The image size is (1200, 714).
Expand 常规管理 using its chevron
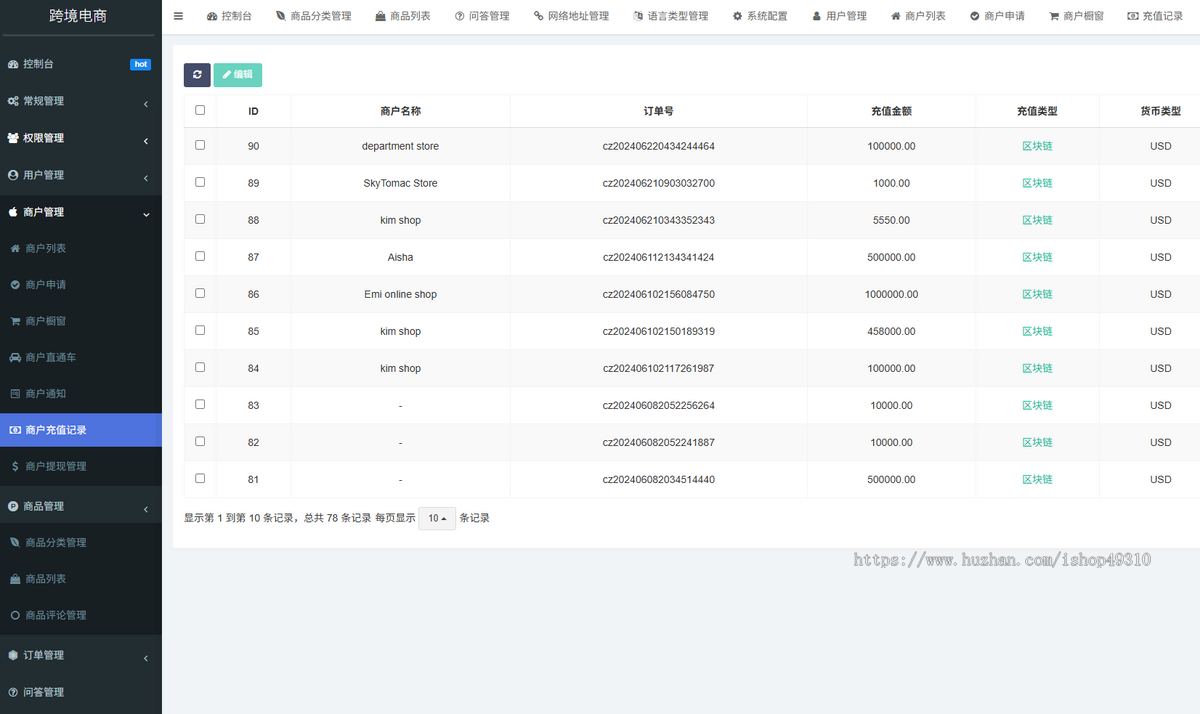point(146,103)
